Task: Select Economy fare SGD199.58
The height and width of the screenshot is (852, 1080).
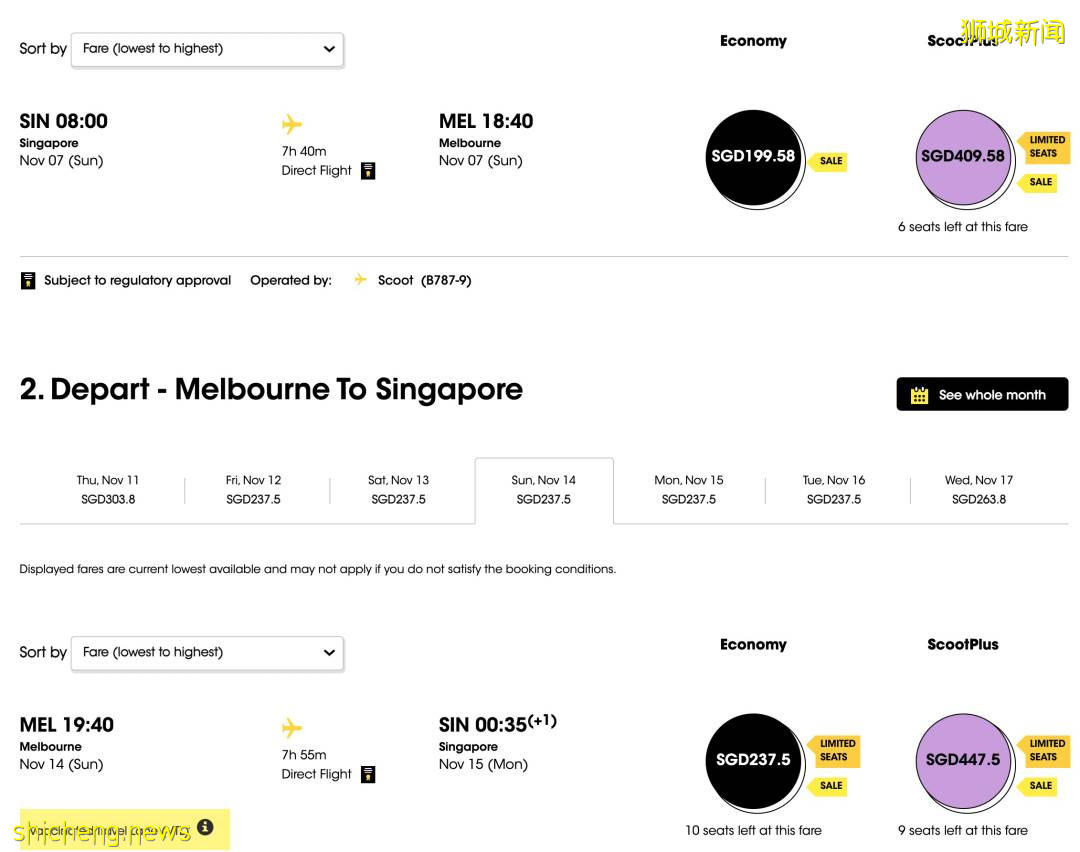Action: pos(753,157)
